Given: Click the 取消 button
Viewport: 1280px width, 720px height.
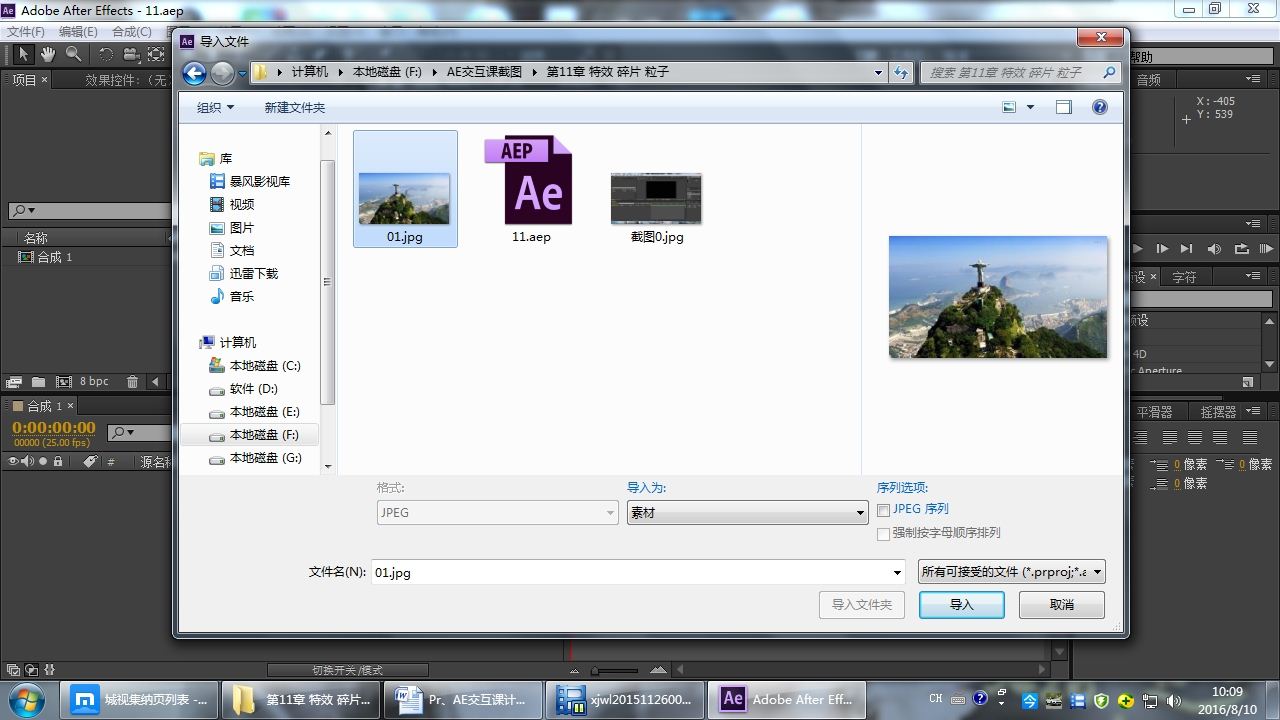Looking at the screenshot, I should tap(1062, 605).
